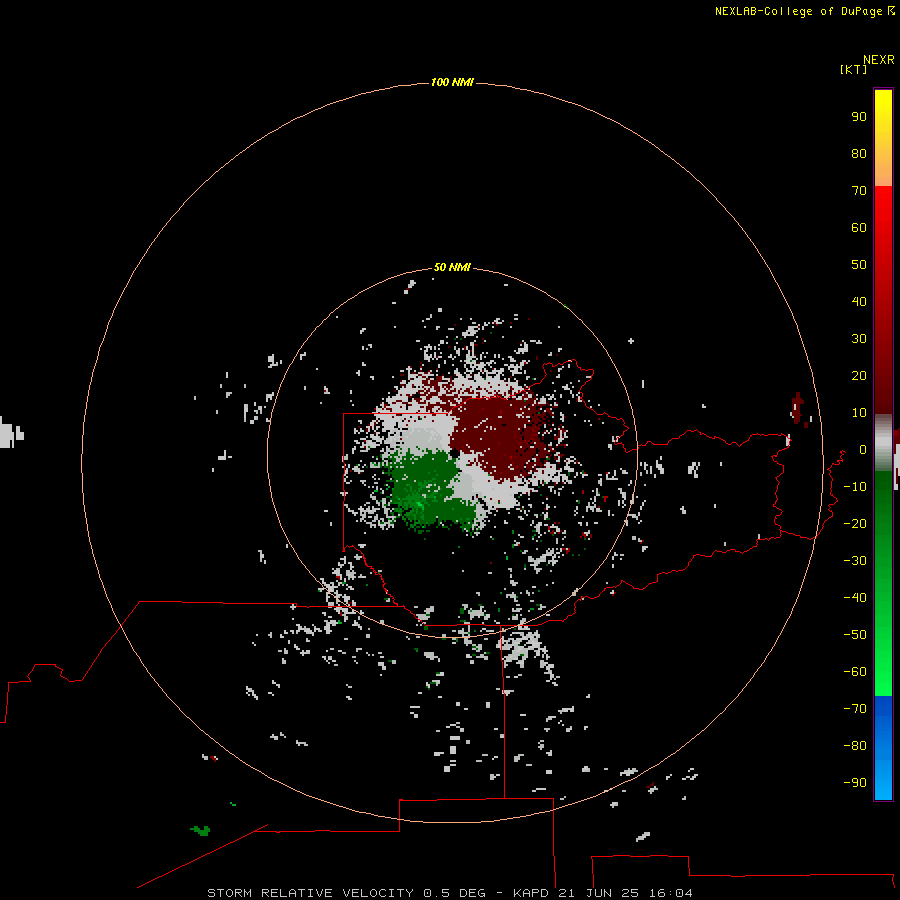The height and width of the screenshot is (900, 900).
Task: Click the 50 NMI range ring label
Action: [452, 267]
